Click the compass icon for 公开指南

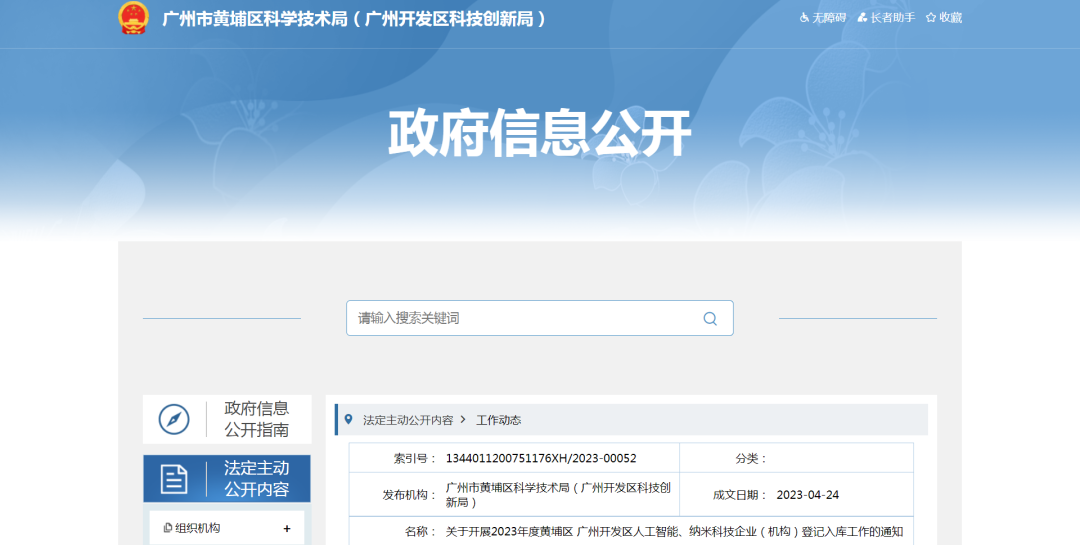tap(174, 419)
